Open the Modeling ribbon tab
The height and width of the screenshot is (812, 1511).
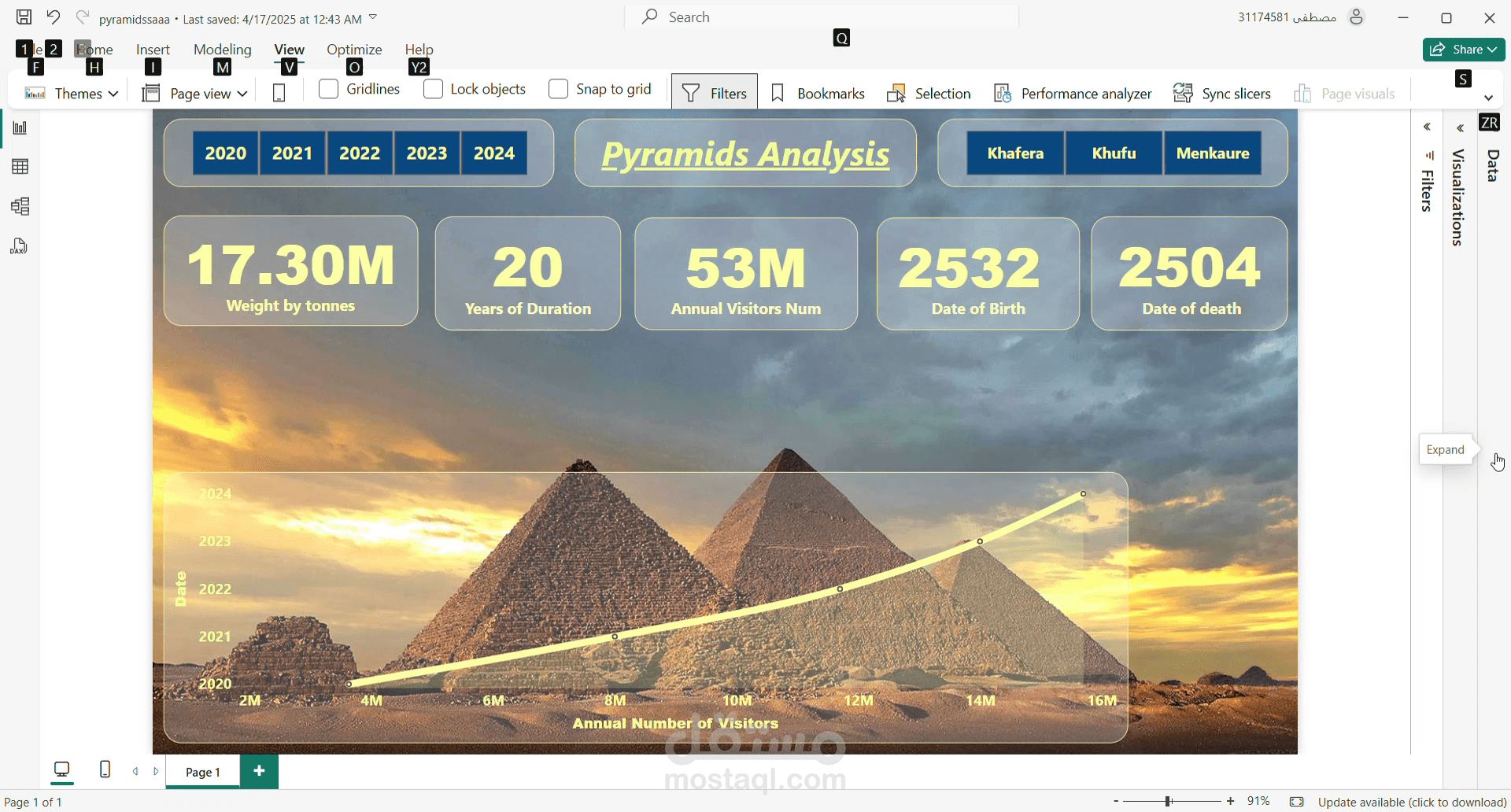pos(223,50)
